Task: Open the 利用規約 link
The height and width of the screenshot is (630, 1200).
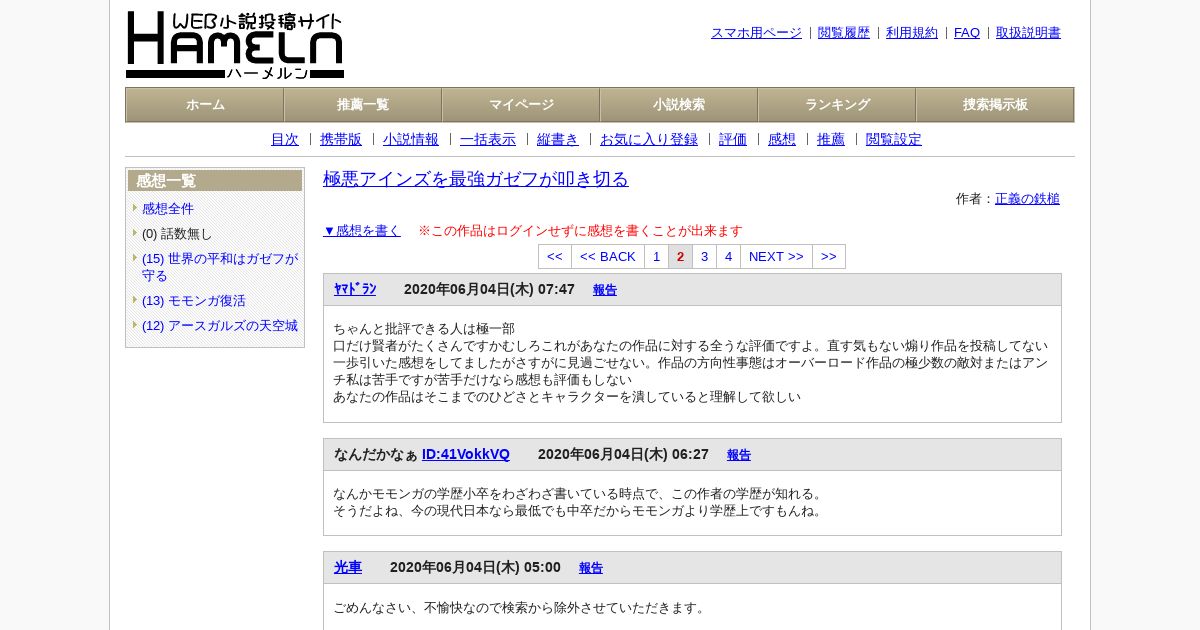Action: [912, 33]
